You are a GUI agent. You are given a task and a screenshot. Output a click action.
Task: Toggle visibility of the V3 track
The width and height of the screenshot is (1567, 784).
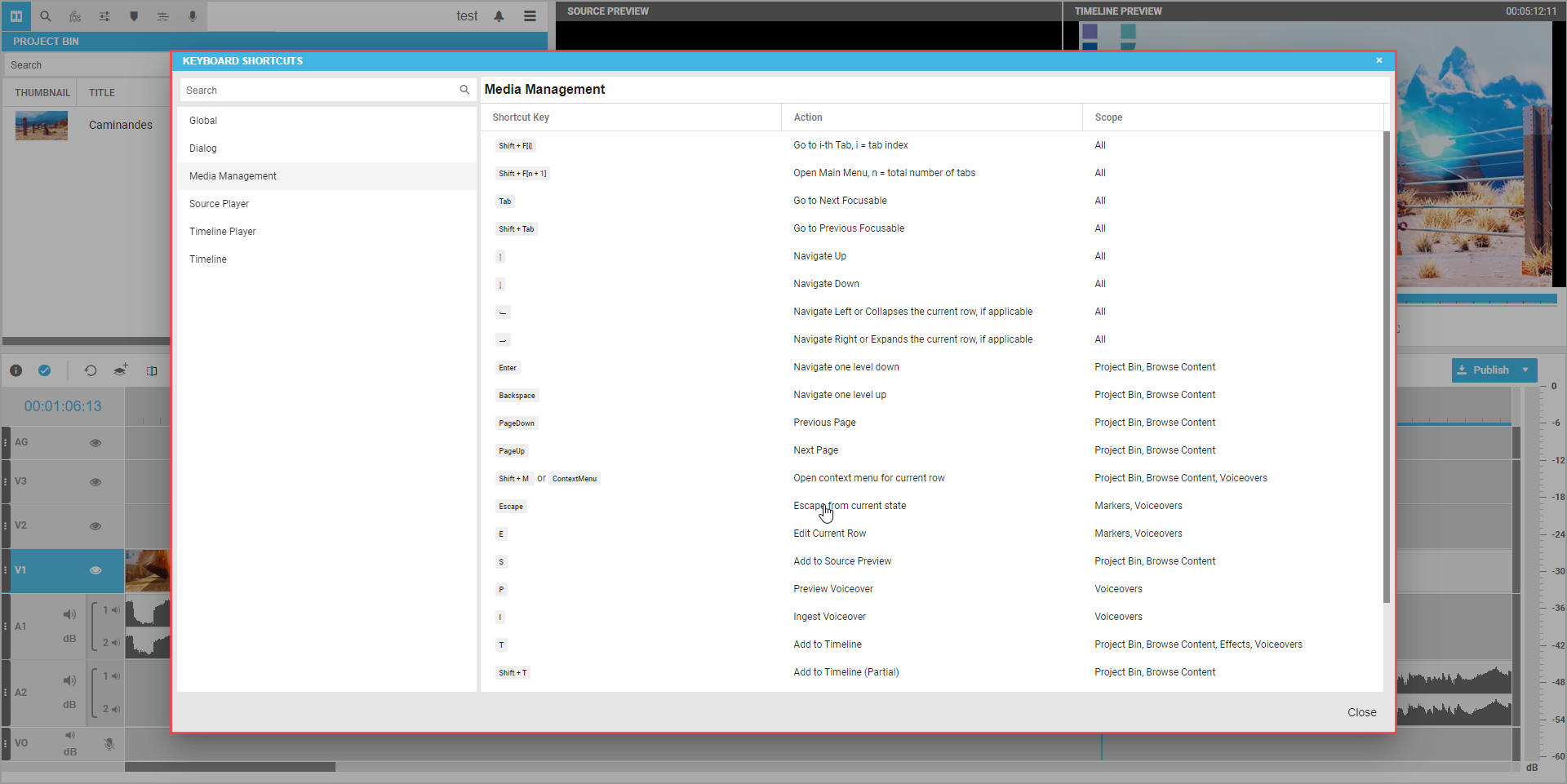pyautogui.click(x=95, y=482)
